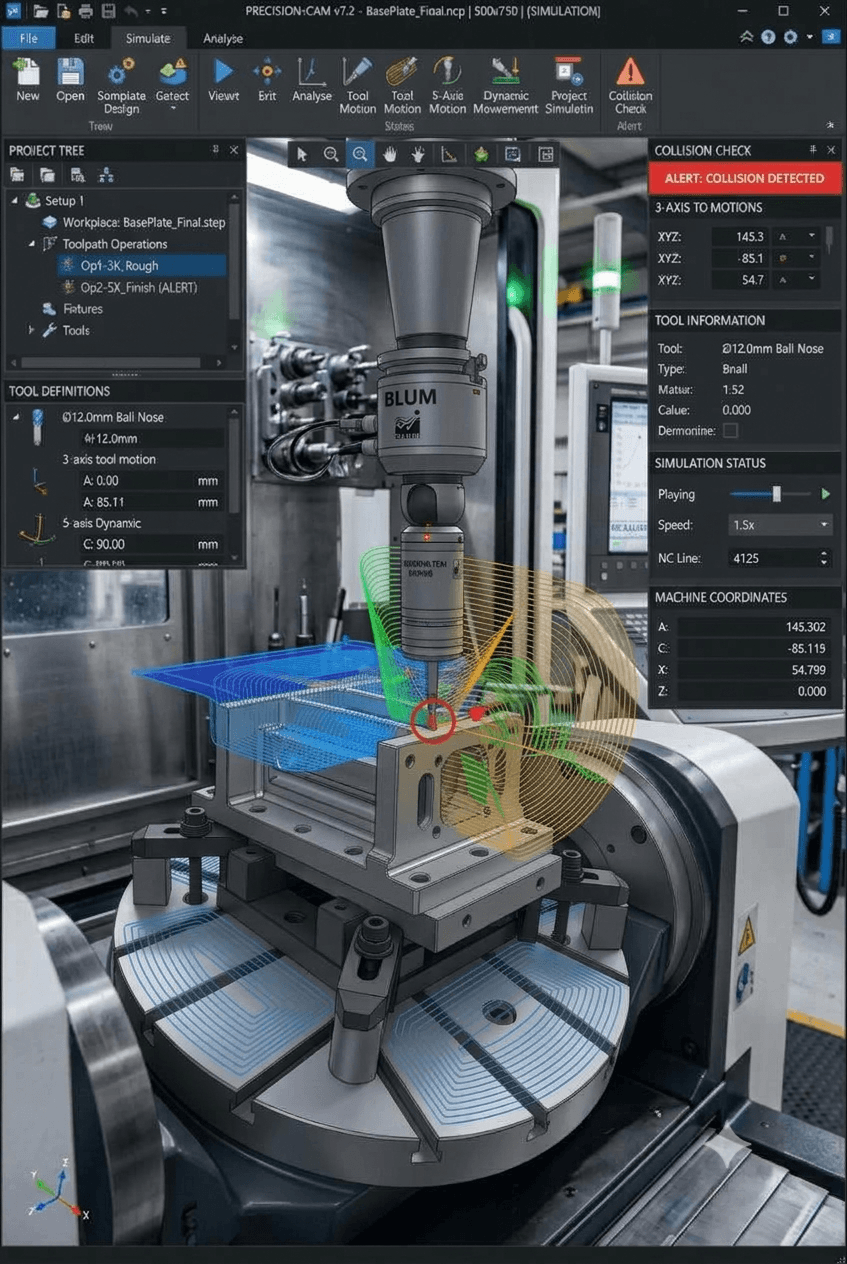The width and height of the screenshot is (847, 1264).
Task: Expand the Tools tree node
Action: coord(31,330)
